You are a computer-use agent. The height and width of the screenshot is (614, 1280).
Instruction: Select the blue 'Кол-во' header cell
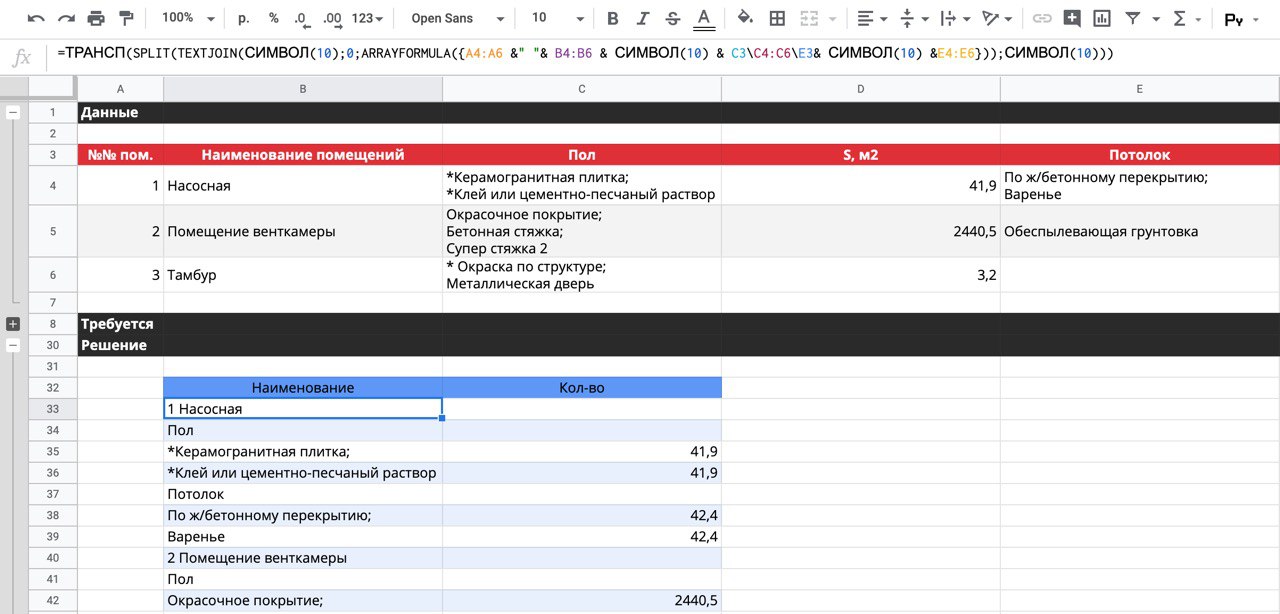[582, 387]
